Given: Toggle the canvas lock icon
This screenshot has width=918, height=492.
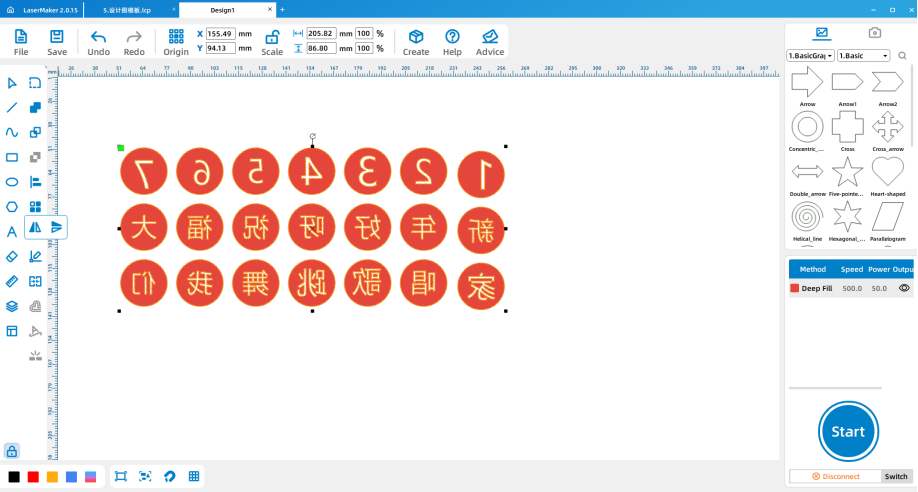Looking at the screenshot, I should [x=12, y=451].
